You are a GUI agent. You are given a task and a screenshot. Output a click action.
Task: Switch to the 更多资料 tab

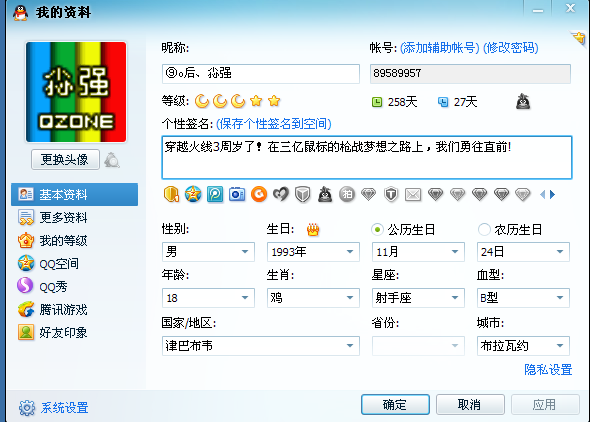tap(75, 217)
